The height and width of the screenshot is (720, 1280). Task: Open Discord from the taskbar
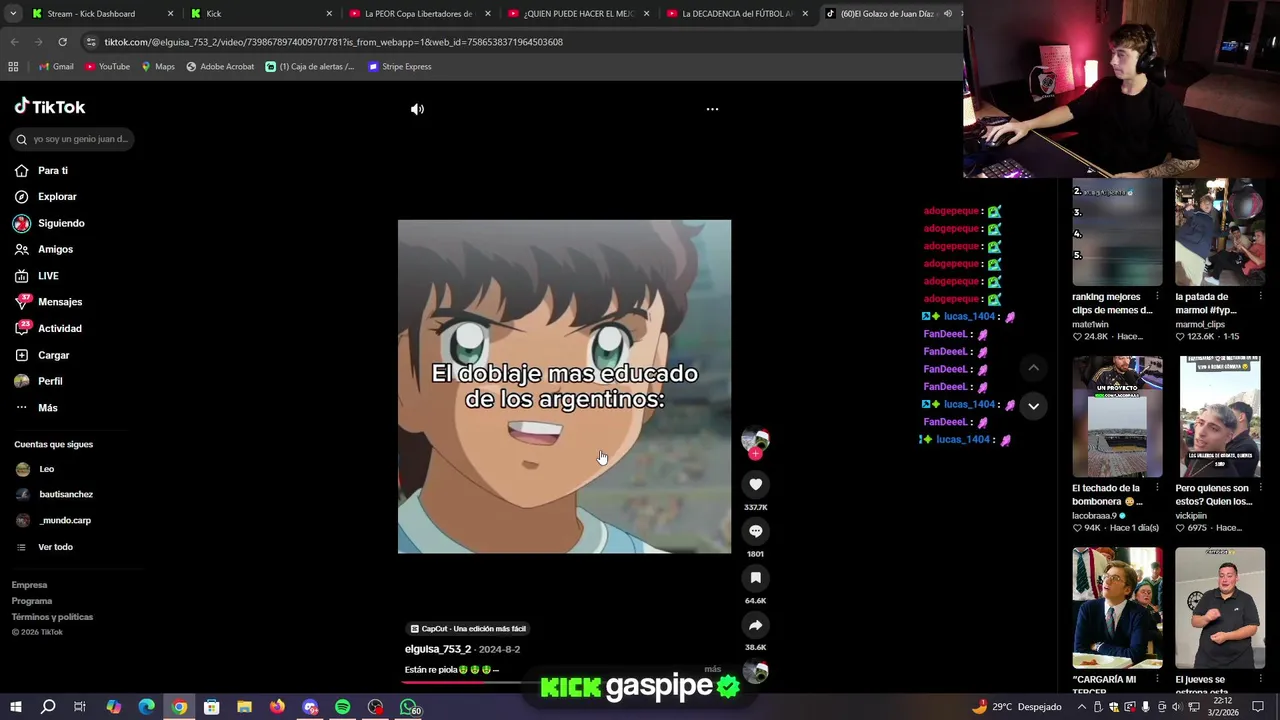click(310, 707)
